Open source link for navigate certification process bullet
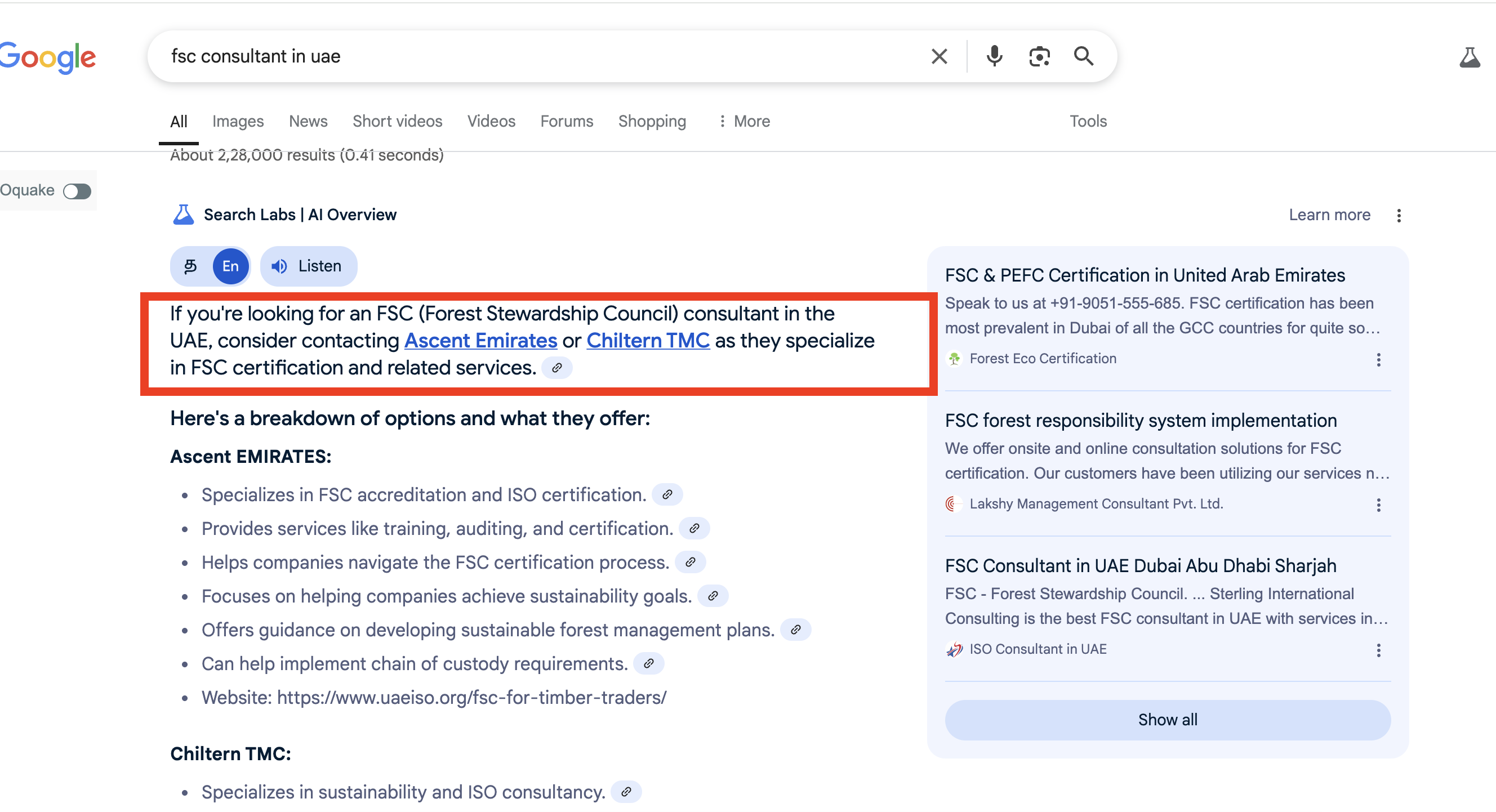This screenshot has width=1496, height=812. pos(691,563)
